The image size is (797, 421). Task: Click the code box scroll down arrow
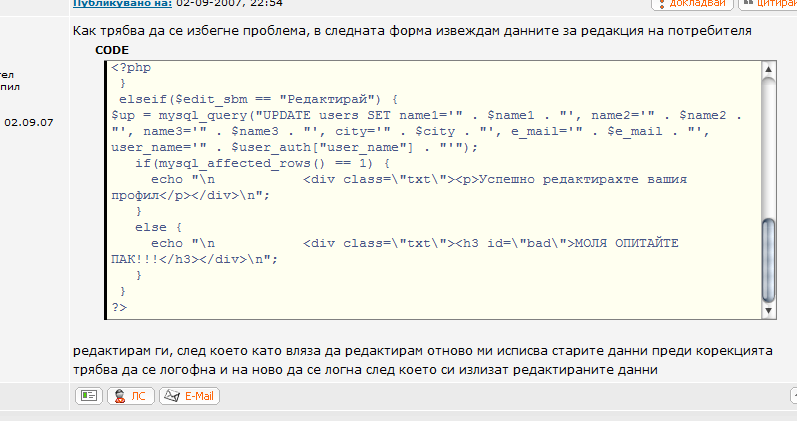tap(768, 310)
